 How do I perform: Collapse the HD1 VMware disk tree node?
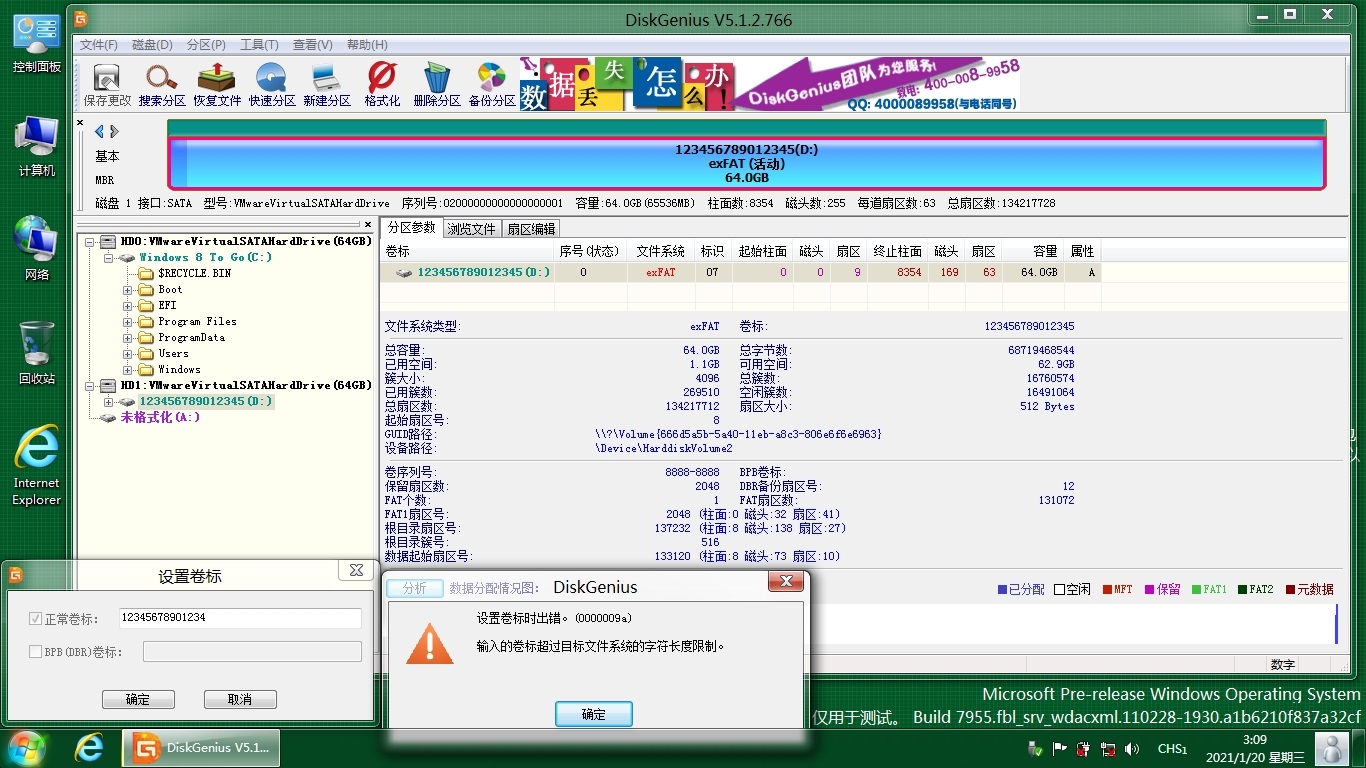coord(92,385)
